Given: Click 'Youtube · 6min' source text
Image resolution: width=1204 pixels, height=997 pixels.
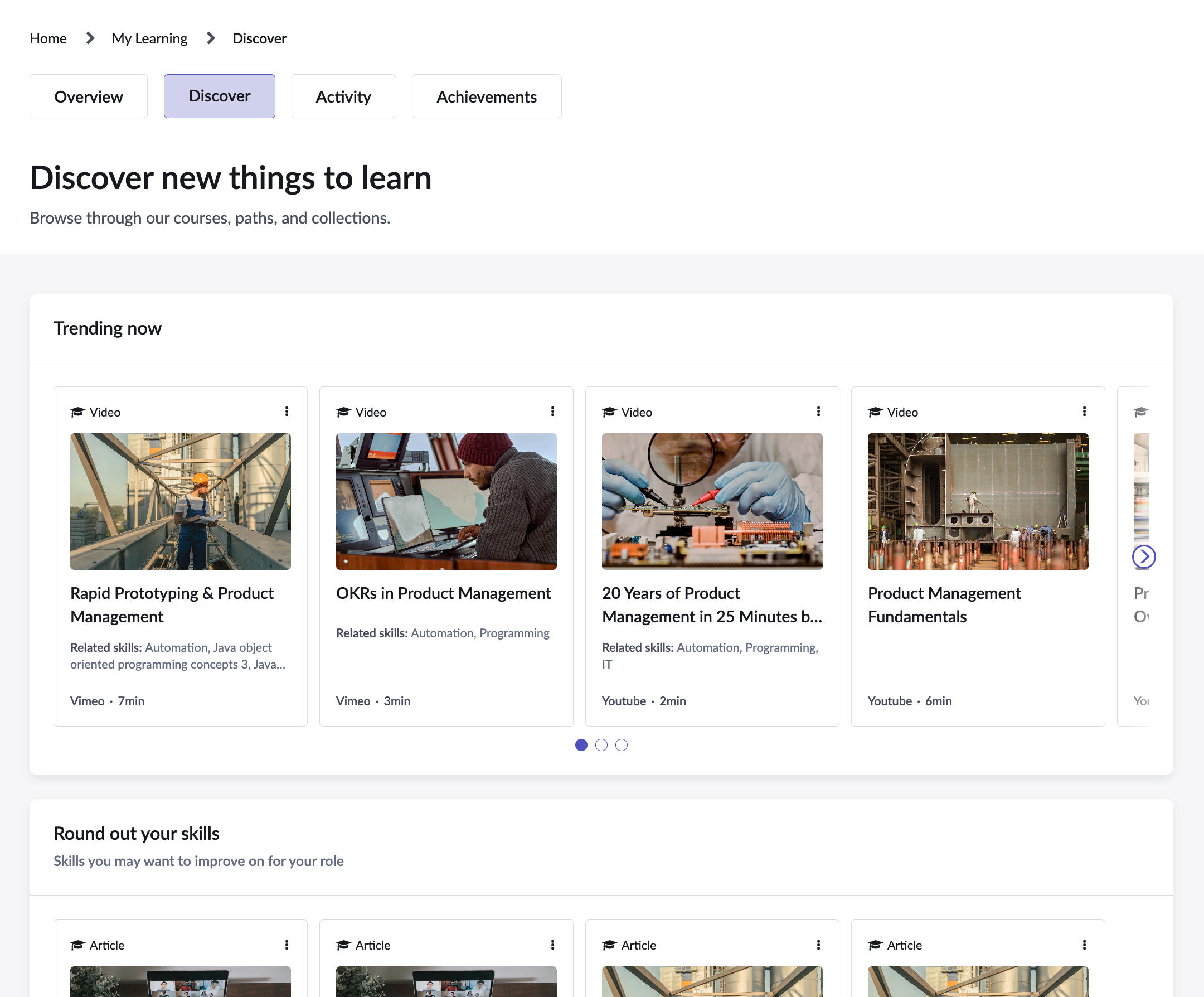Looking at the screenshot, I should pyautogui.click(x=910, y=701).
